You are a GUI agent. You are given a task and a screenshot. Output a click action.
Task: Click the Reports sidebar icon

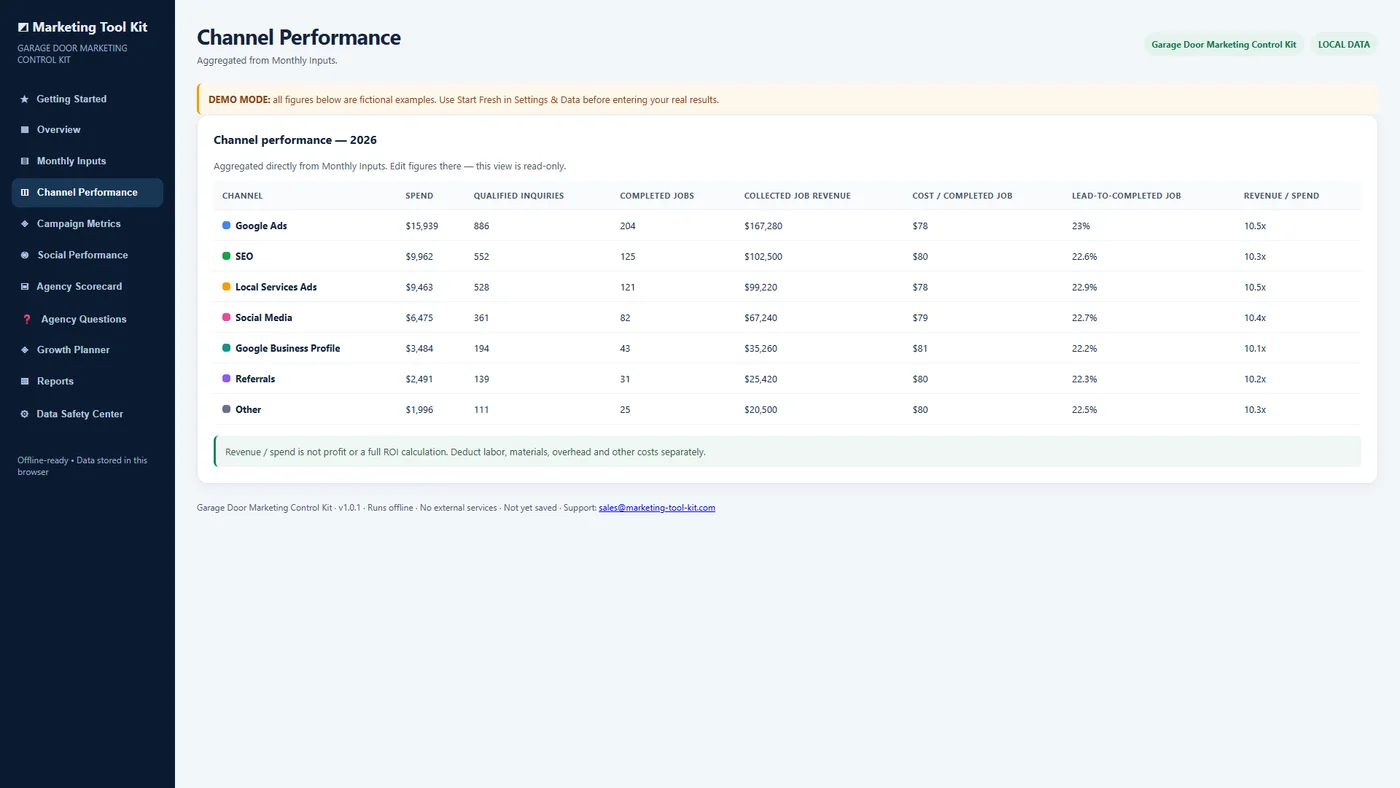[x=24, y=381]
